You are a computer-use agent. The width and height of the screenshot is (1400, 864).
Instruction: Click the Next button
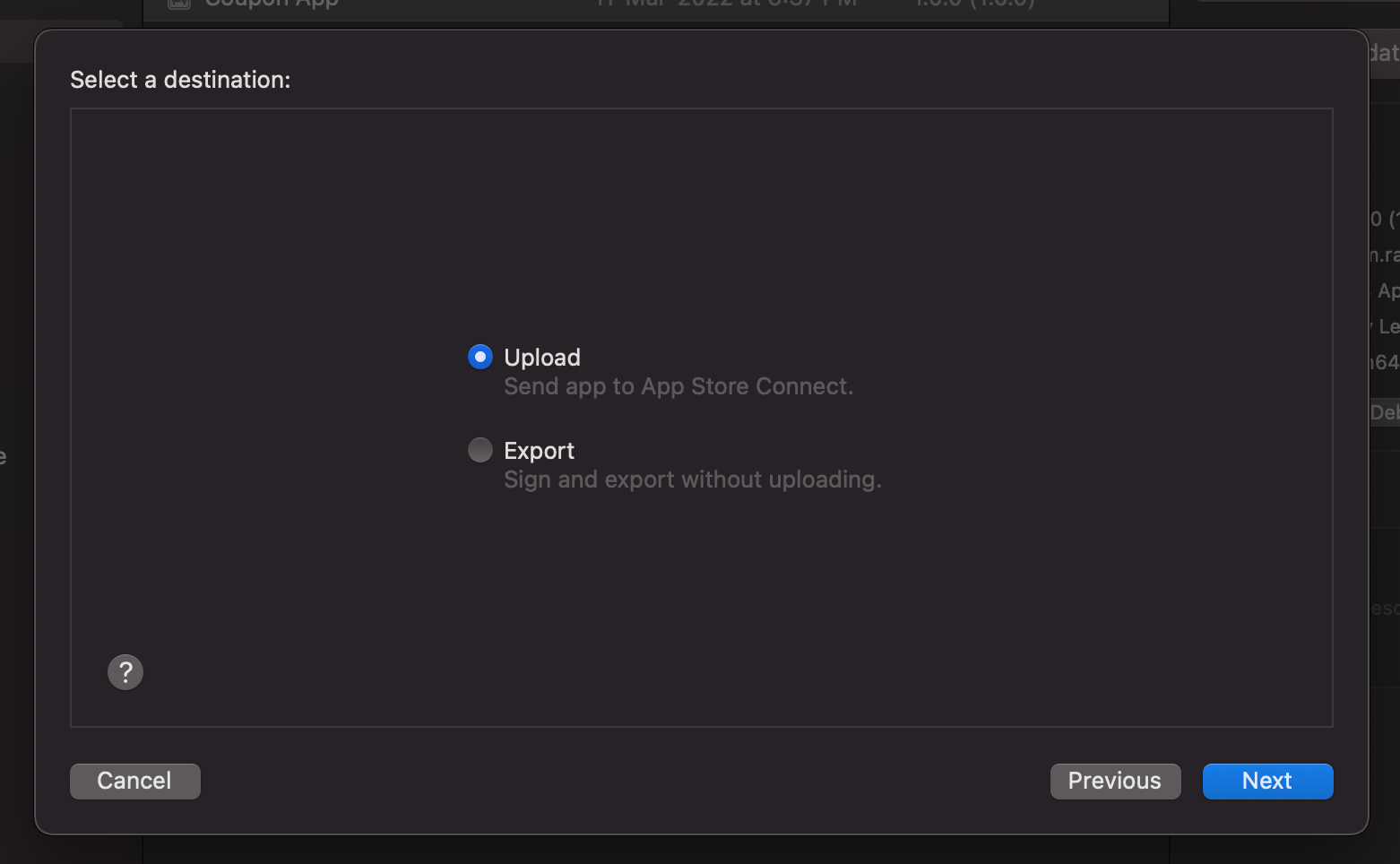[1267, 782]
